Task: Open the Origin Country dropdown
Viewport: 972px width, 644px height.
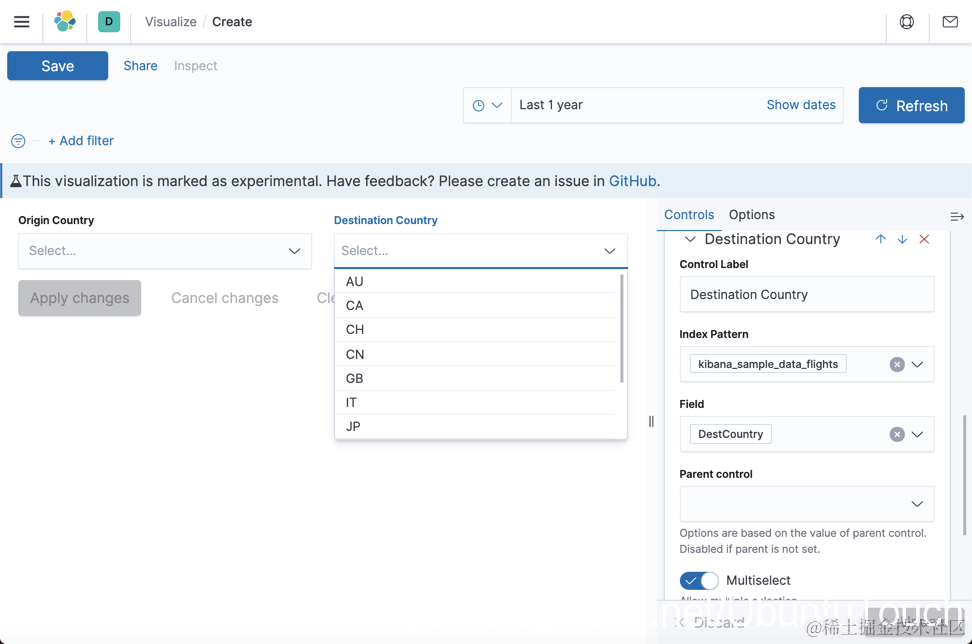Action: (165, 251)
